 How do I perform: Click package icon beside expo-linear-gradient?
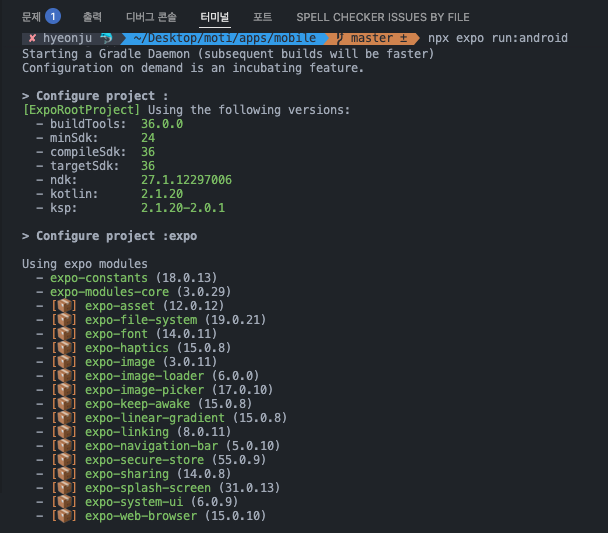65,418
